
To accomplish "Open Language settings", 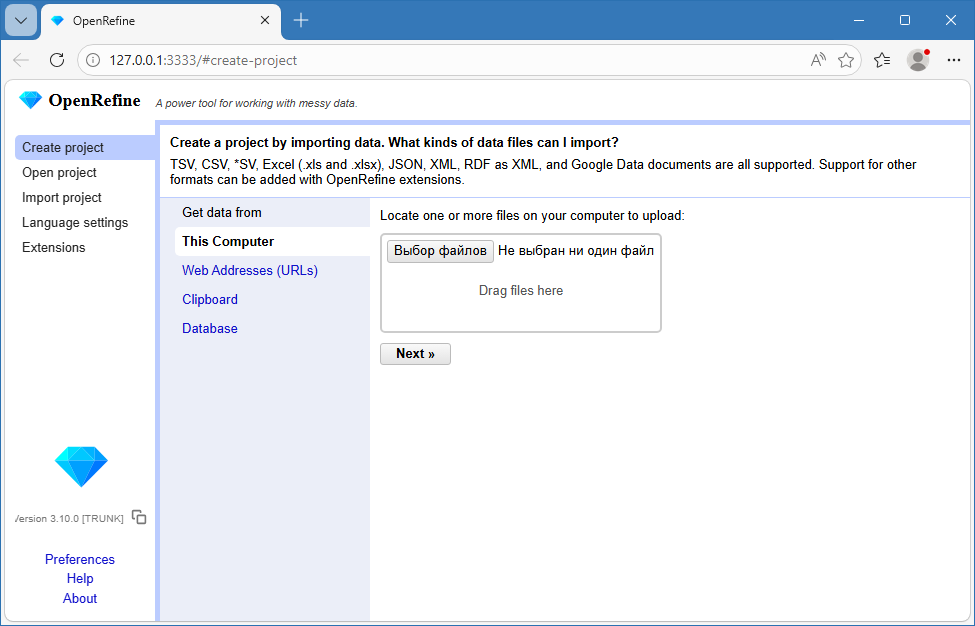I will pyautogui.click(x=75, y=222).
